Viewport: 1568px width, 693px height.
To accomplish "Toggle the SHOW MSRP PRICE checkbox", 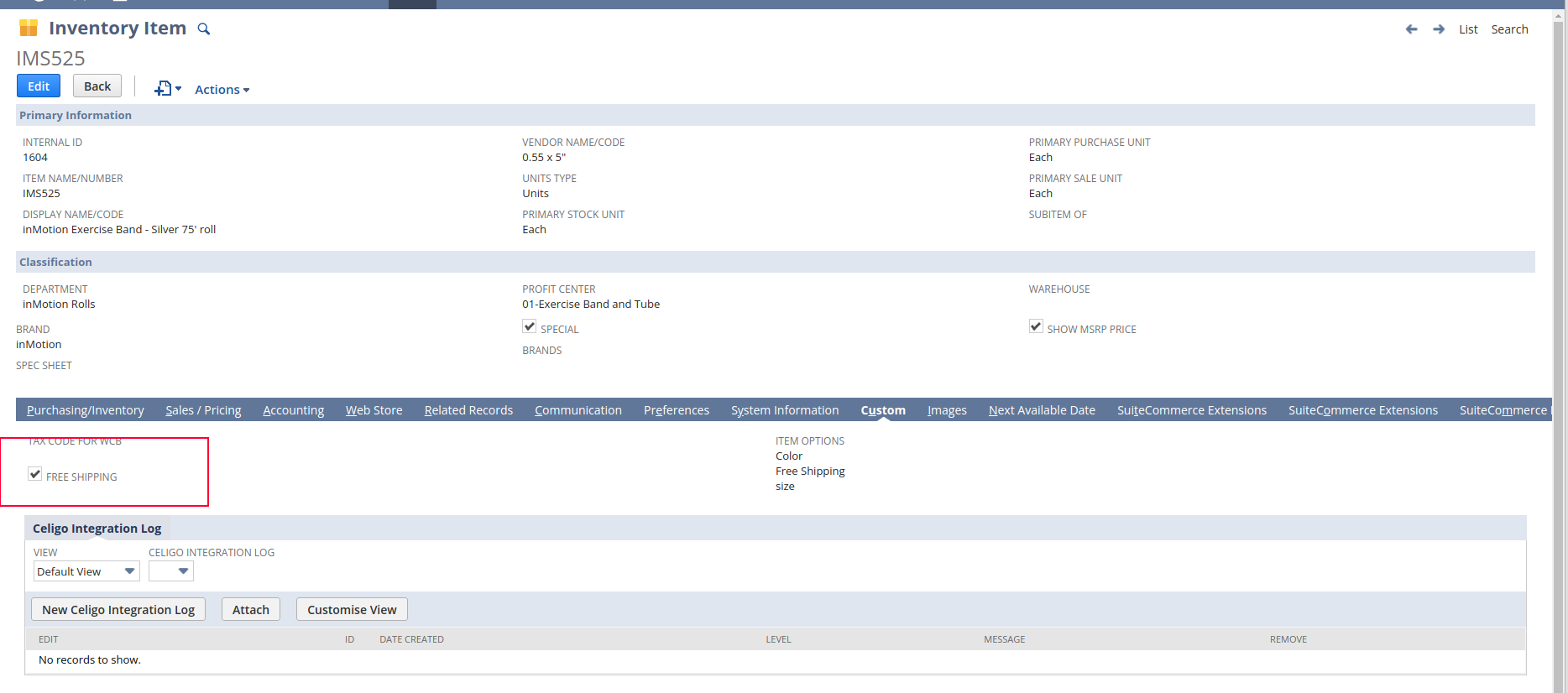I will point(1036,326).
